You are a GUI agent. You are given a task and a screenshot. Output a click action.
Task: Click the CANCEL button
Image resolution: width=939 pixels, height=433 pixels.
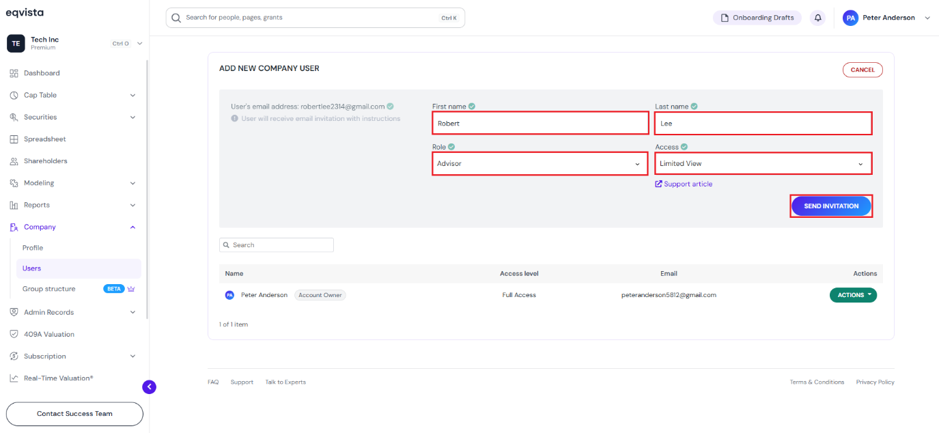[x=862, y=70]
